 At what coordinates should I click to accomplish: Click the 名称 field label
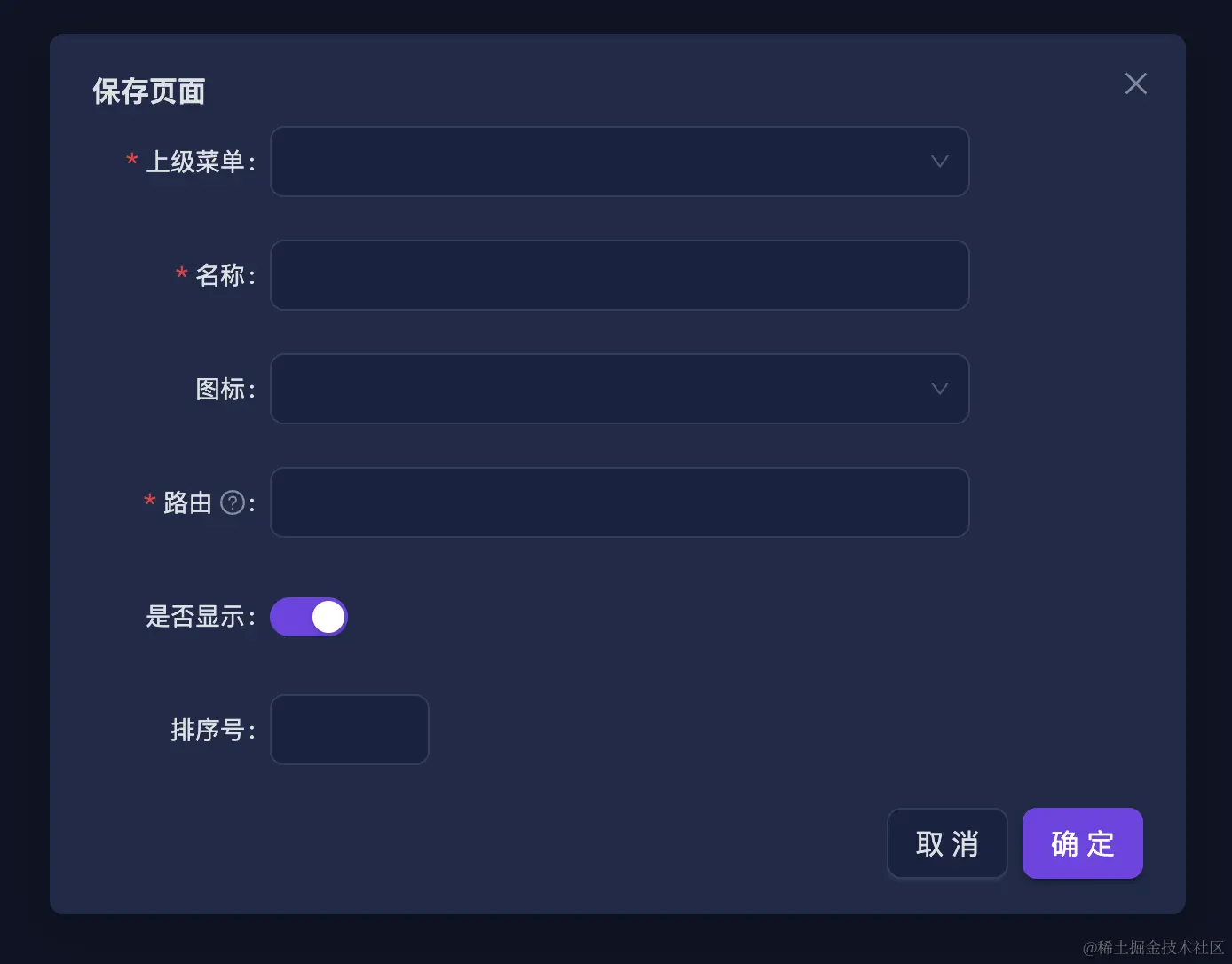point(219,275)
